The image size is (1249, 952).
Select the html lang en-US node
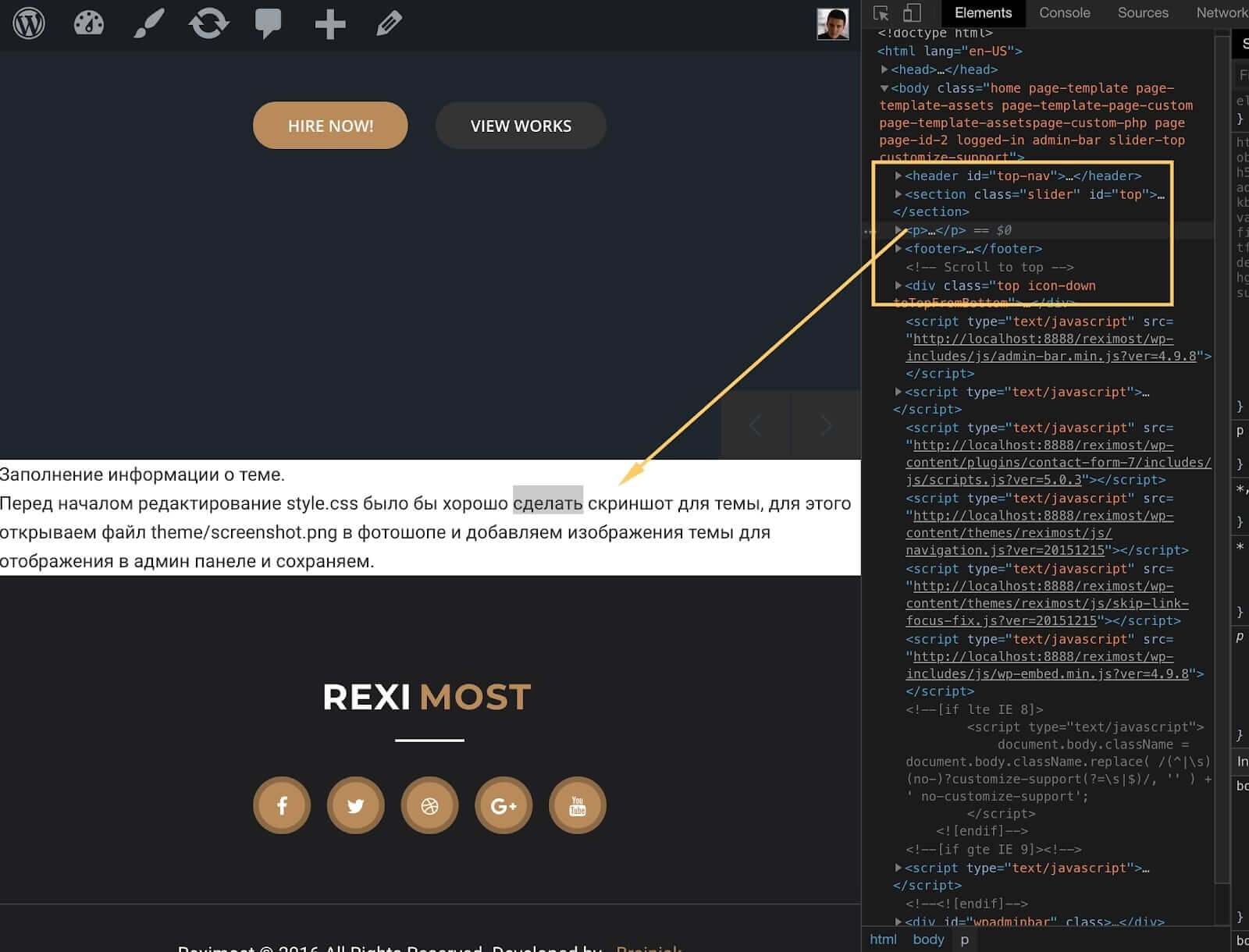pos(949,51)
